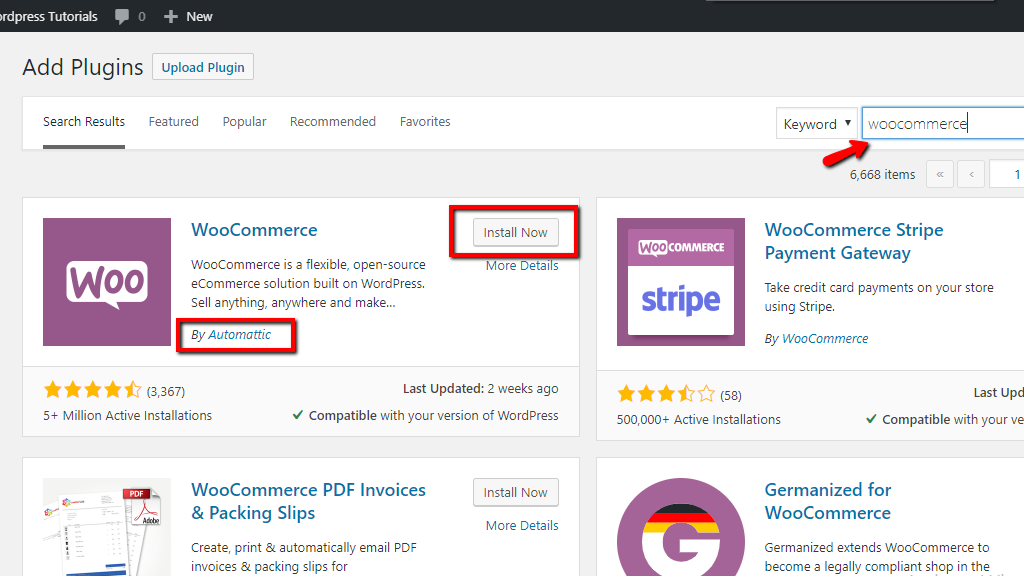Click the Add Plugins page heading

pos(83,67)
